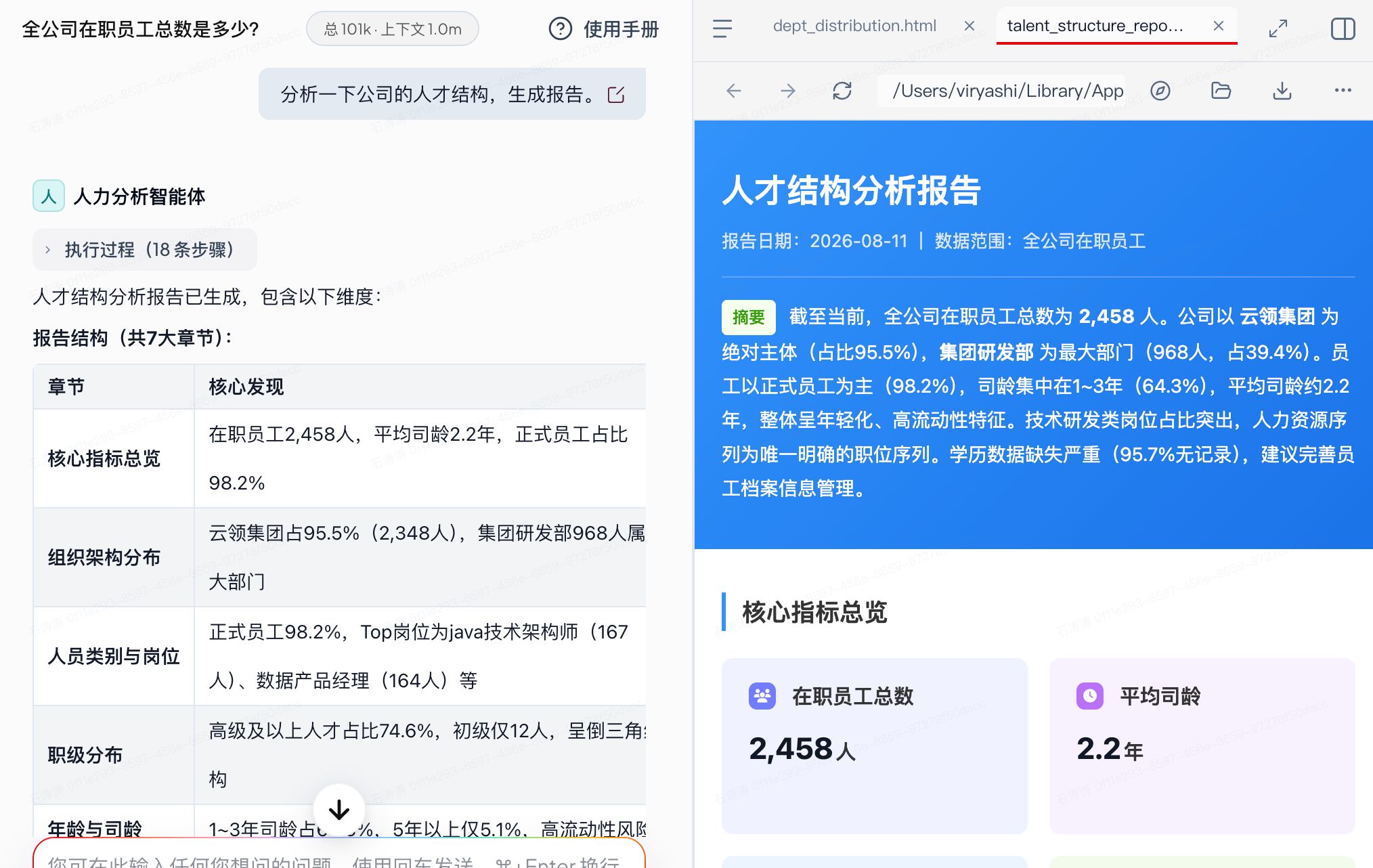Open the hamburger menu in preview panel
The height and width of the screenshot is (868, 1373).
coord(722,28)
